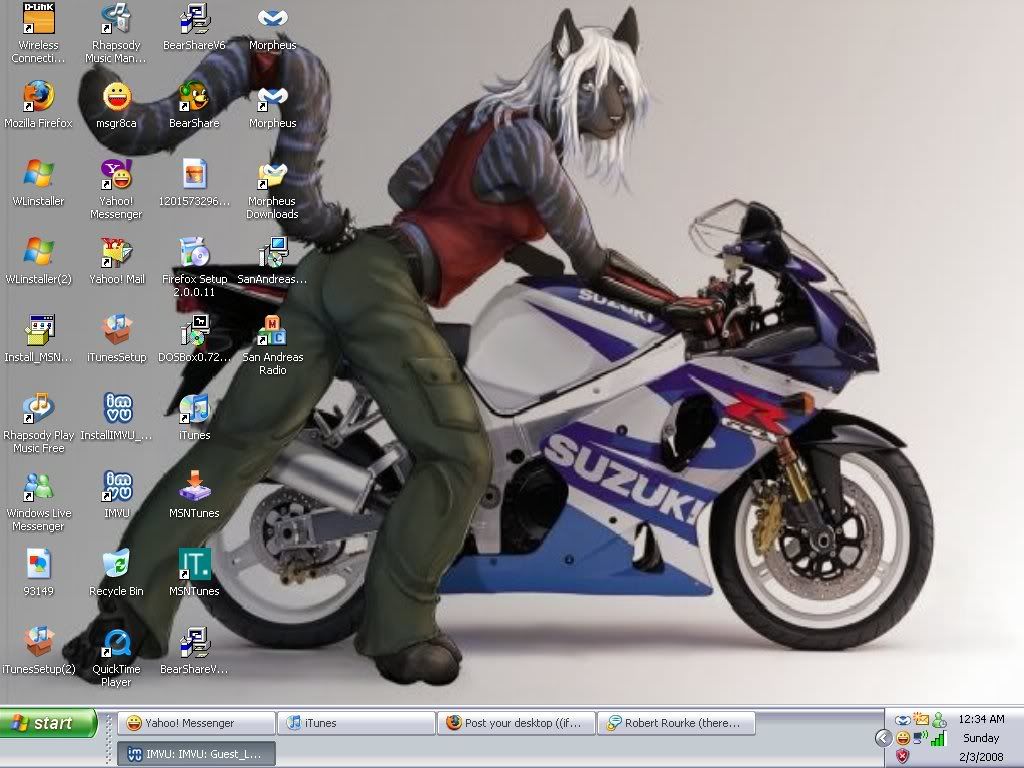Launch Rhapsody Play Music Free shortcut

click(39, 423)
